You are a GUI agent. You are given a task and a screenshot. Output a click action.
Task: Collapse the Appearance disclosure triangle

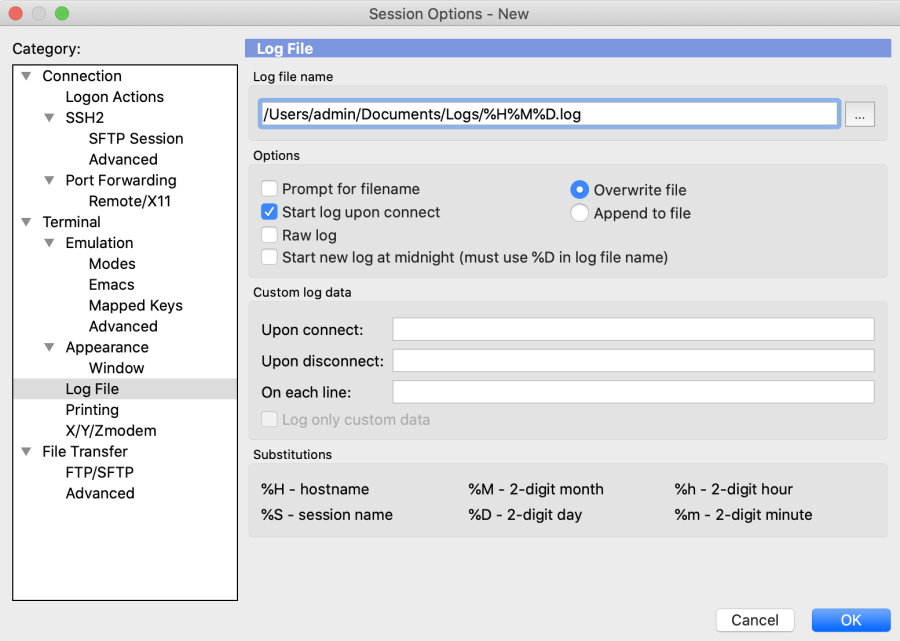click(x=49, y=347)
